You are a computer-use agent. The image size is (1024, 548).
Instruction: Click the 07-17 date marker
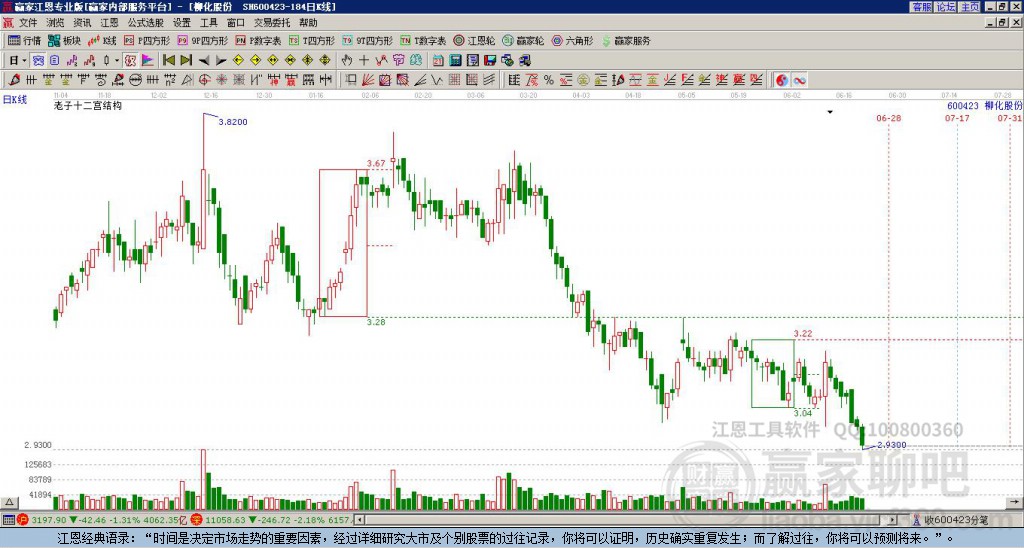[957, 118]
